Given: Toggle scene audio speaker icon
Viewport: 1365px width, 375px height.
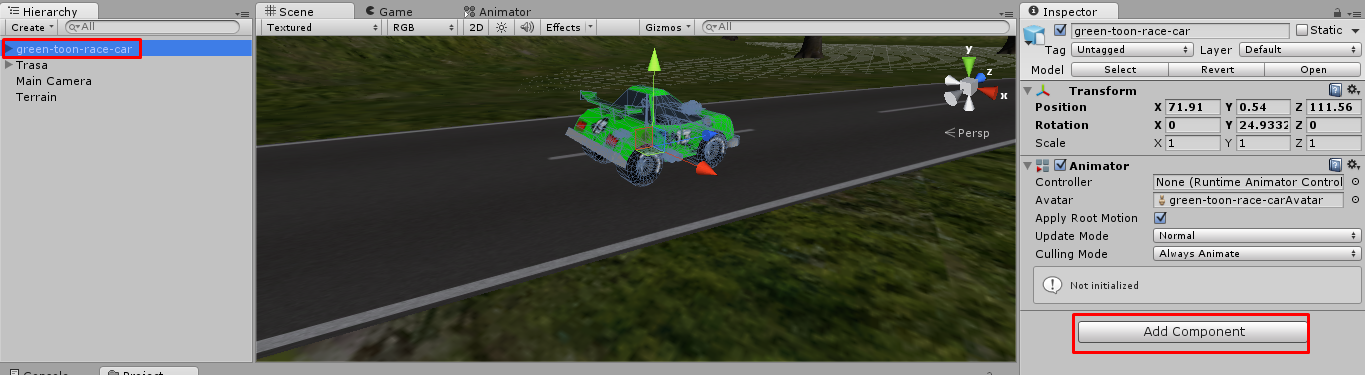Looking at the screenshot, I should pyautogui.click(x=528, y=28).
